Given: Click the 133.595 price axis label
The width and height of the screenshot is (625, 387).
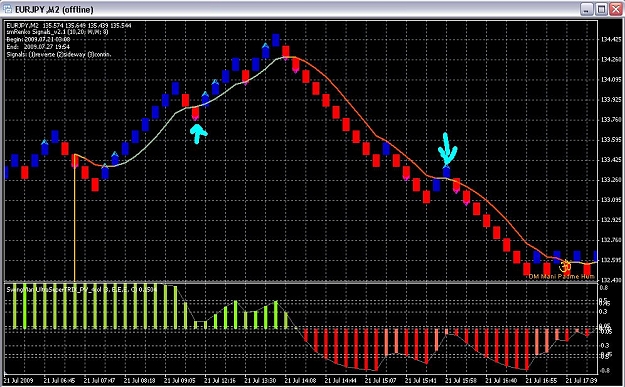Looking at the screenshot, I should (611, 140).
